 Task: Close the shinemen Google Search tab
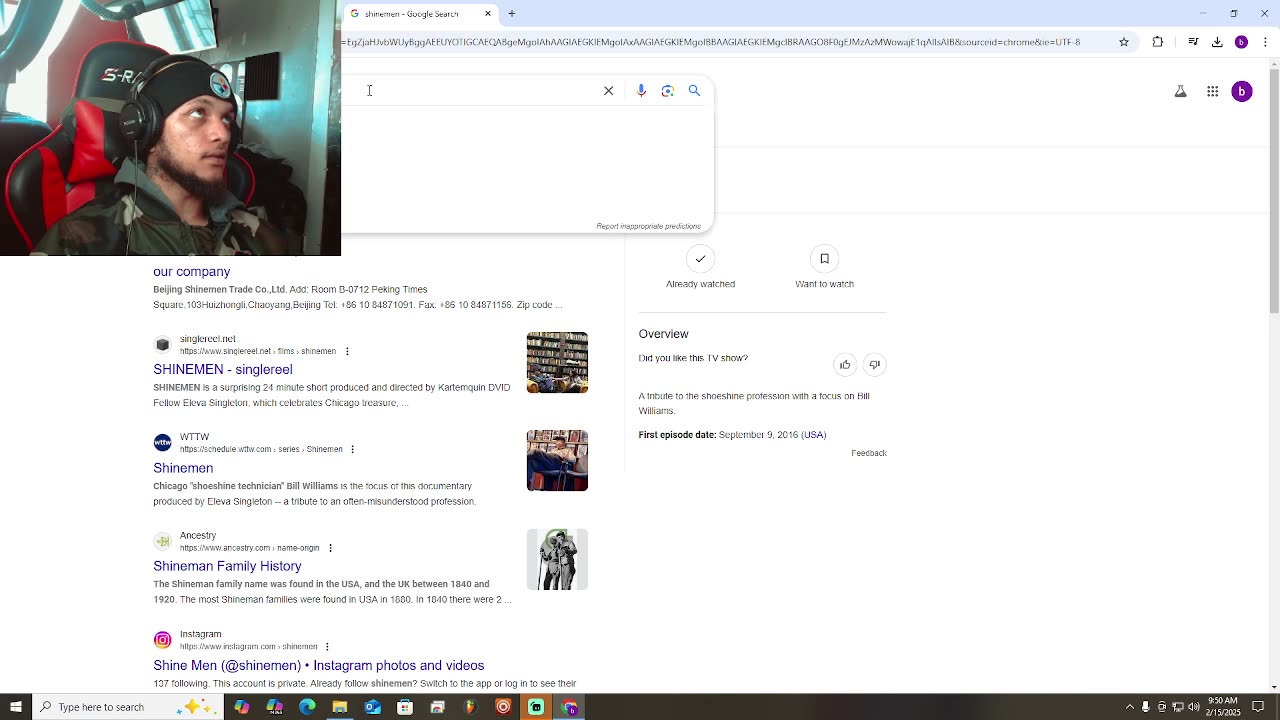coord(488,14)
